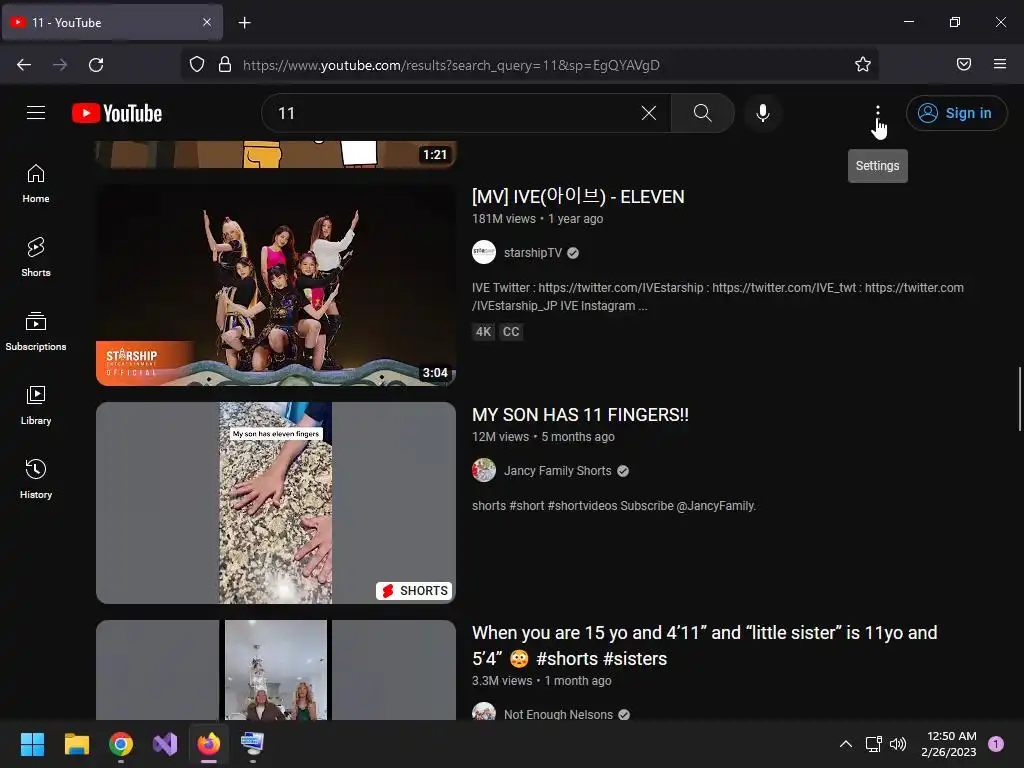This screenshot has width=1024, height=768.
Task: Click the IVE Twitter description text
Action: [718, 296]
